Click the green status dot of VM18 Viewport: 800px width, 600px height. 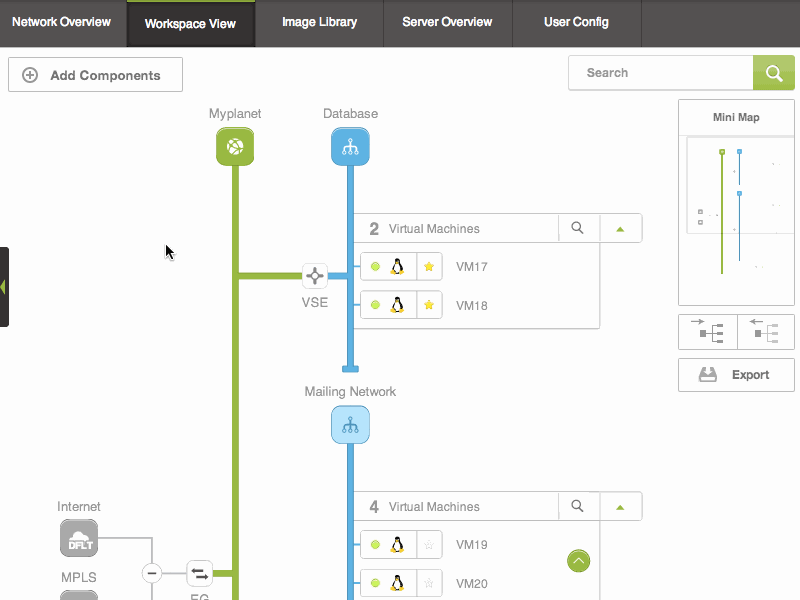pyautogui.click(x=376, y=305)
